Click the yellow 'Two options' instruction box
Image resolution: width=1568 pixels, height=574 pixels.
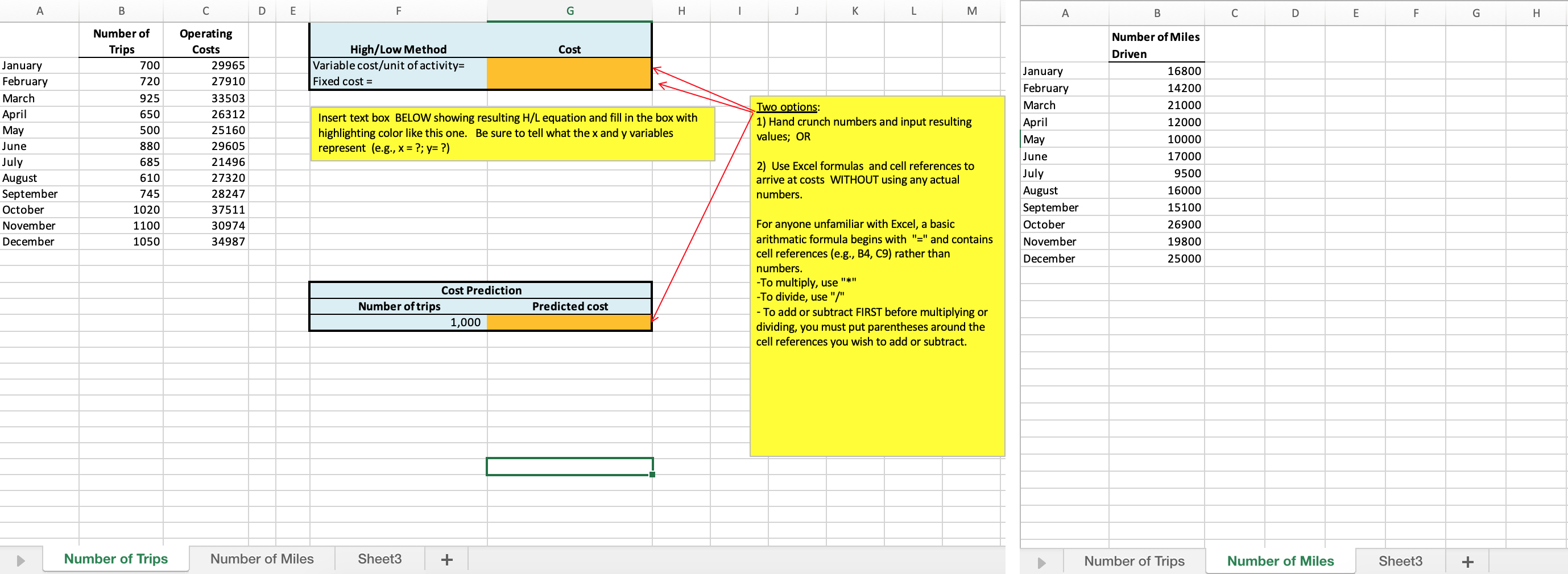click(x=877, y=276)
